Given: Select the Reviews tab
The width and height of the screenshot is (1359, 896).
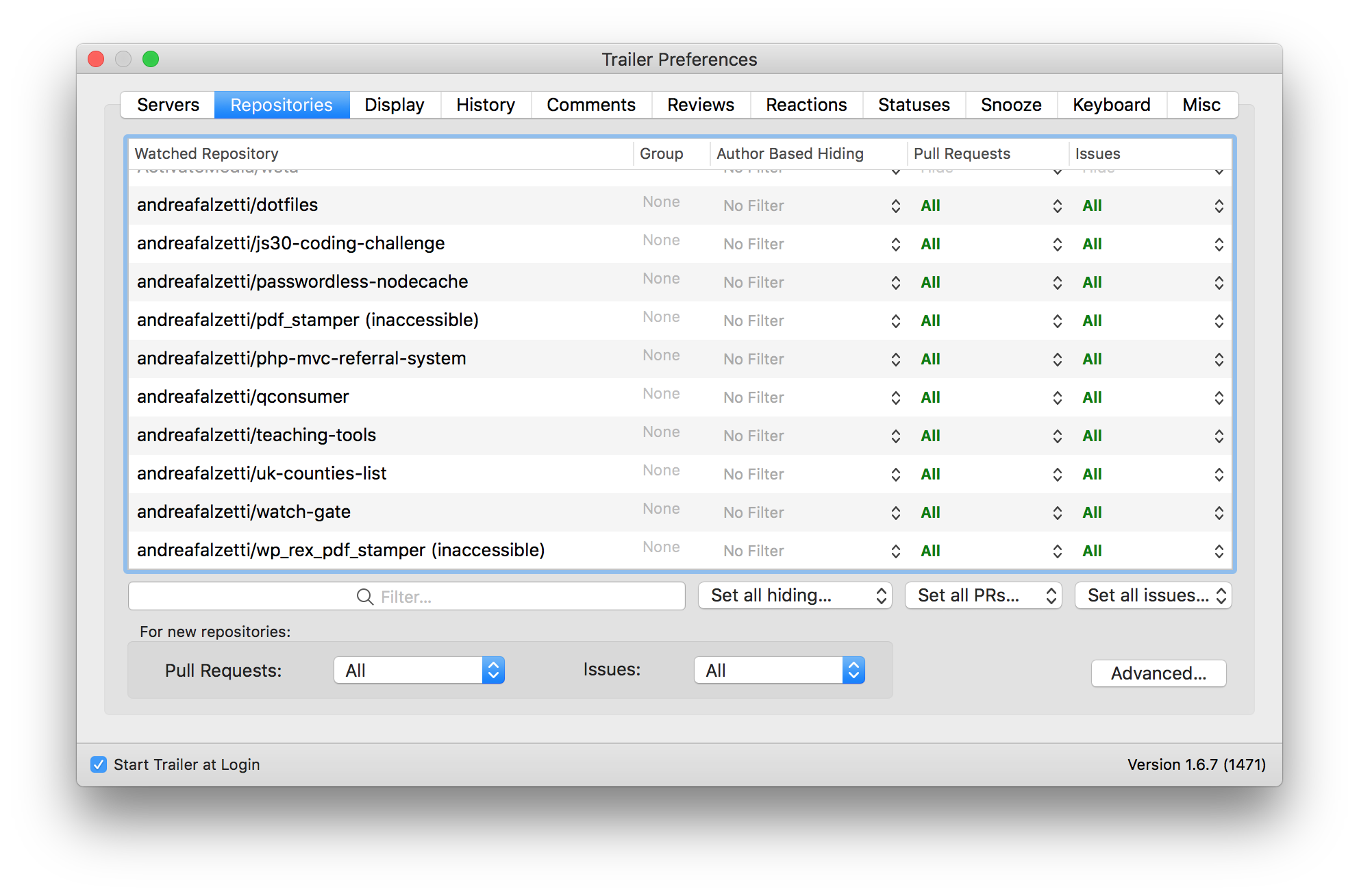Looking at the screenshot, I should [x=701, y=105].
